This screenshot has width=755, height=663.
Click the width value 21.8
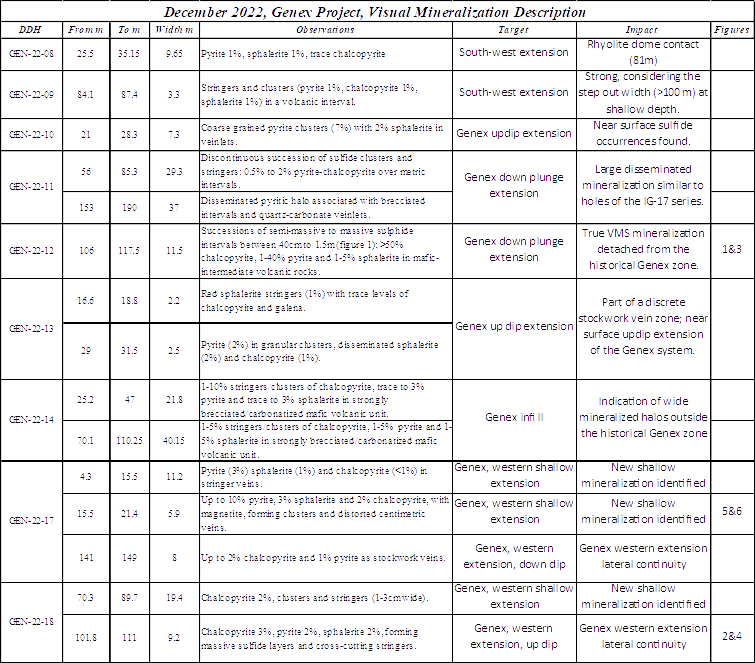174,400
